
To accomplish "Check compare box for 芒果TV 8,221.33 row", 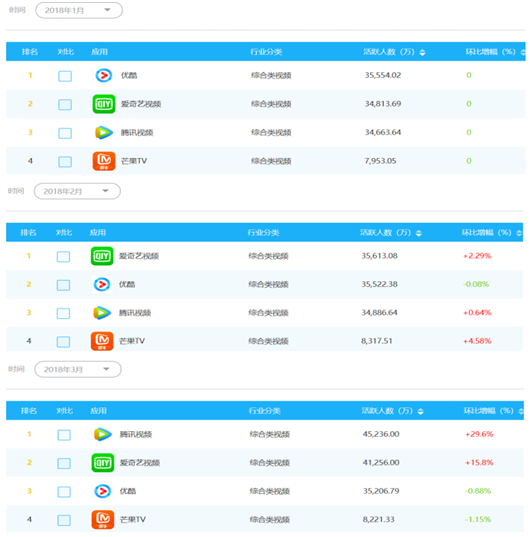I will coord(64,520).
